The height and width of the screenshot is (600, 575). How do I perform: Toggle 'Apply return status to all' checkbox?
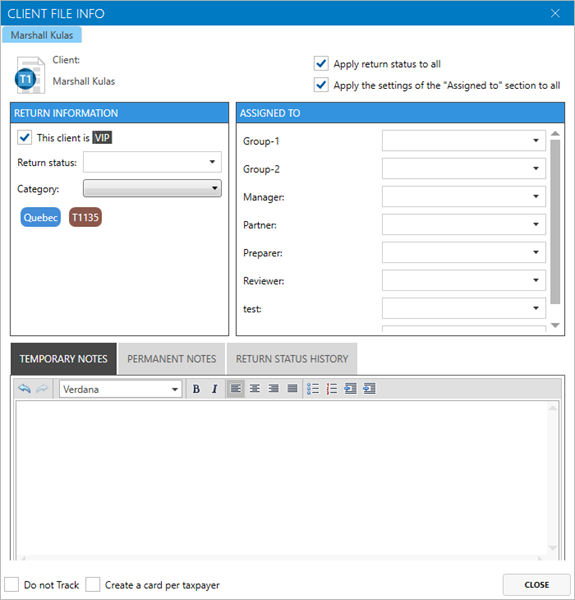(x=321, y=63)
